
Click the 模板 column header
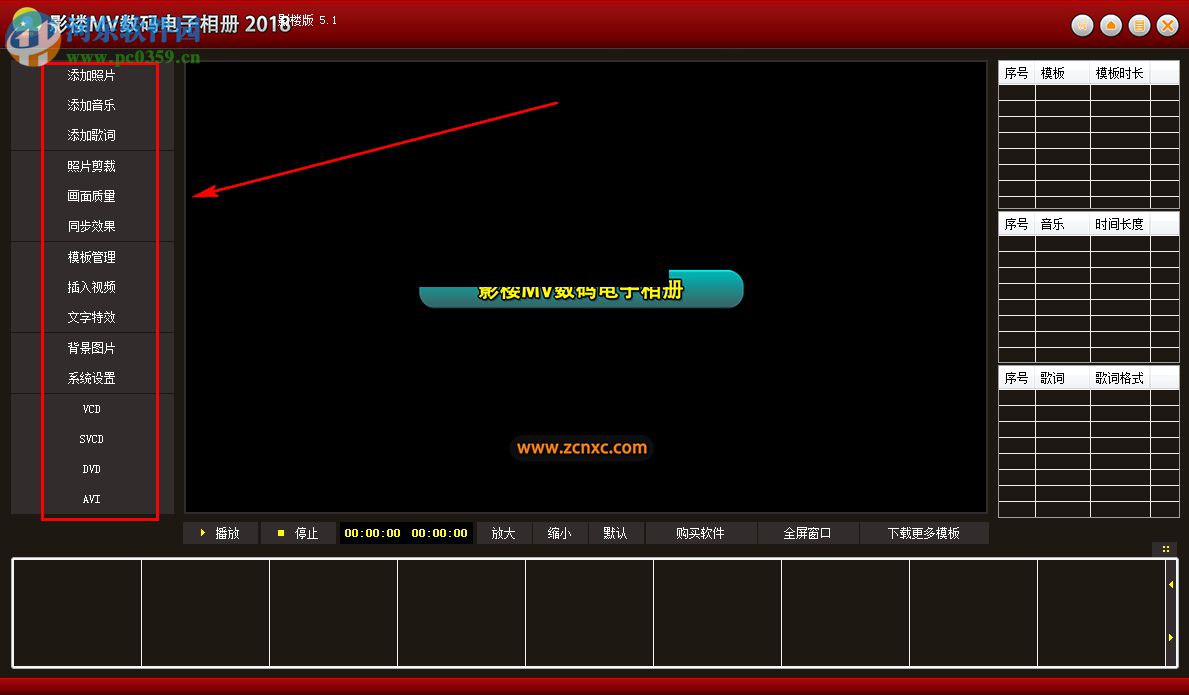(x=1062, y=74)
